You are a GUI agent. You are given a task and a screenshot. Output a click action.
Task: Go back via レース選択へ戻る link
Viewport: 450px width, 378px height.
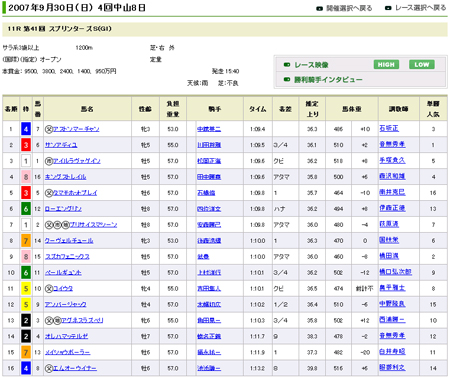click(420, 8)
